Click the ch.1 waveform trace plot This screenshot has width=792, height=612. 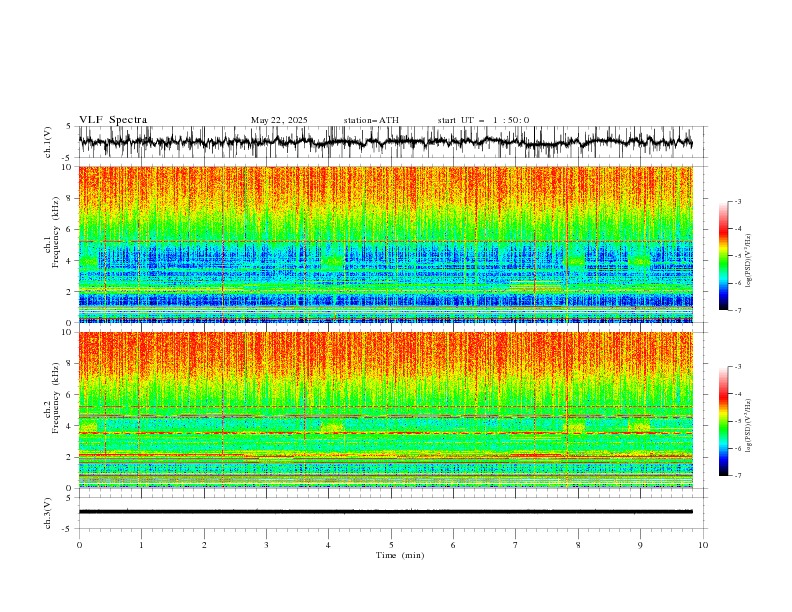385,142
